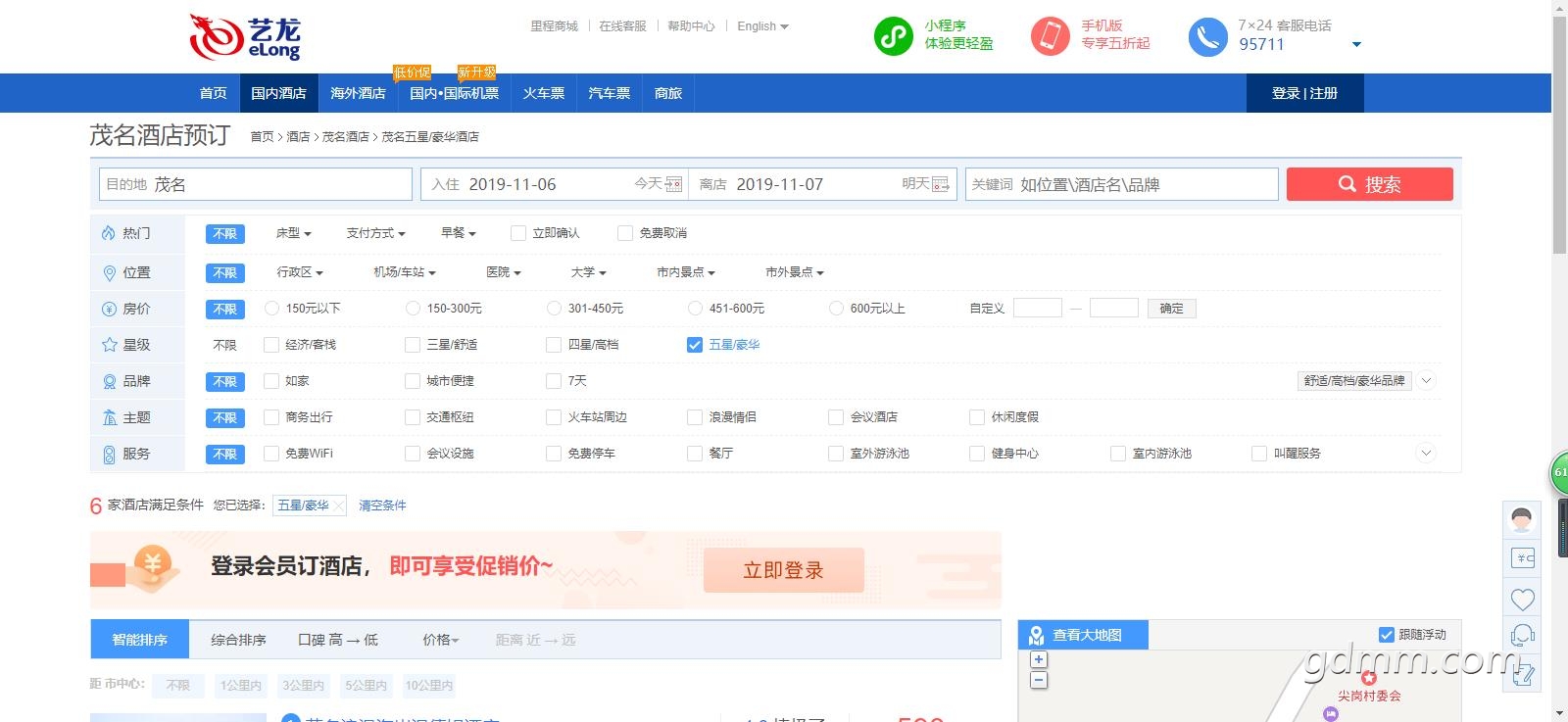Click the 位置 location pin icon
Viewport: 1568px width, 722px height.
point(109,272)
